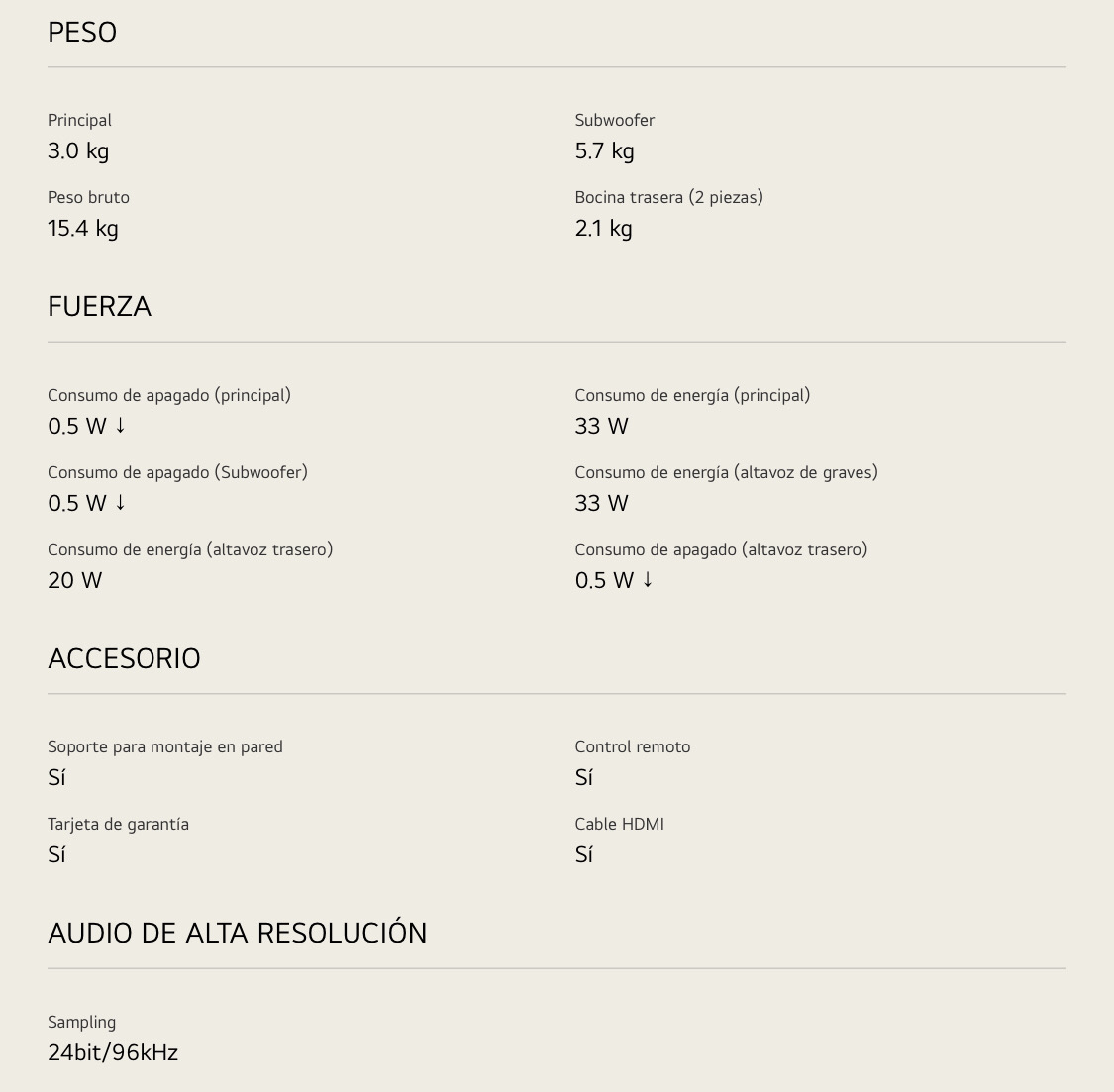1114x1092 pixels.
Task: Click down arrow beside Subwoofer 0.5 W
Action: tap(120, 503)
